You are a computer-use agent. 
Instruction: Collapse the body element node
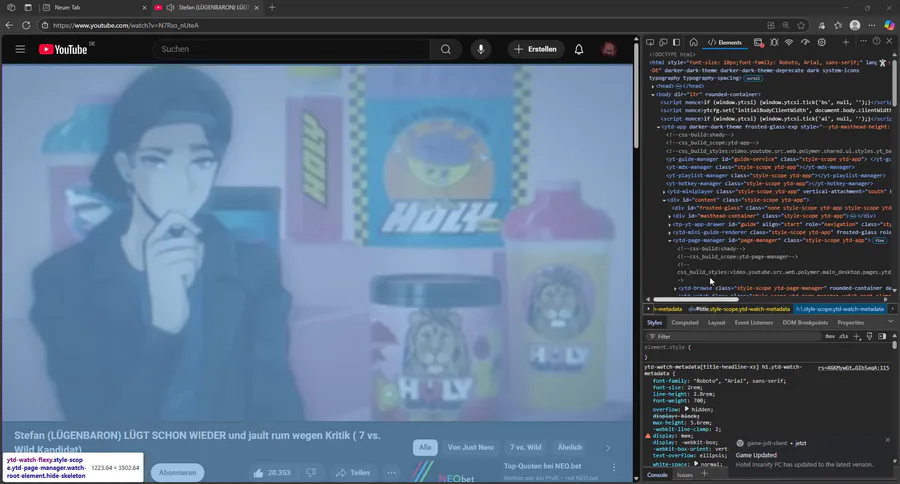653,94
